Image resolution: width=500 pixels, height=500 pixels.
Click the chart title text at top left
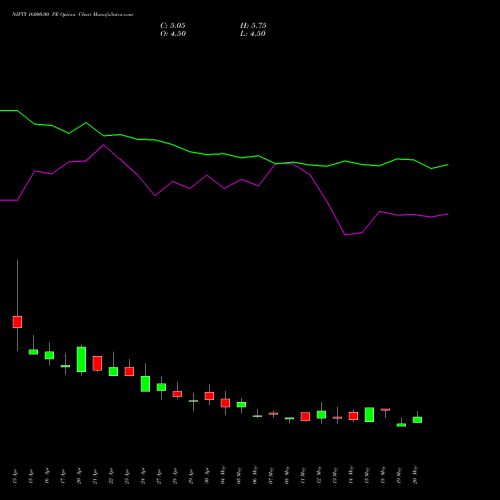click(72, 14)
